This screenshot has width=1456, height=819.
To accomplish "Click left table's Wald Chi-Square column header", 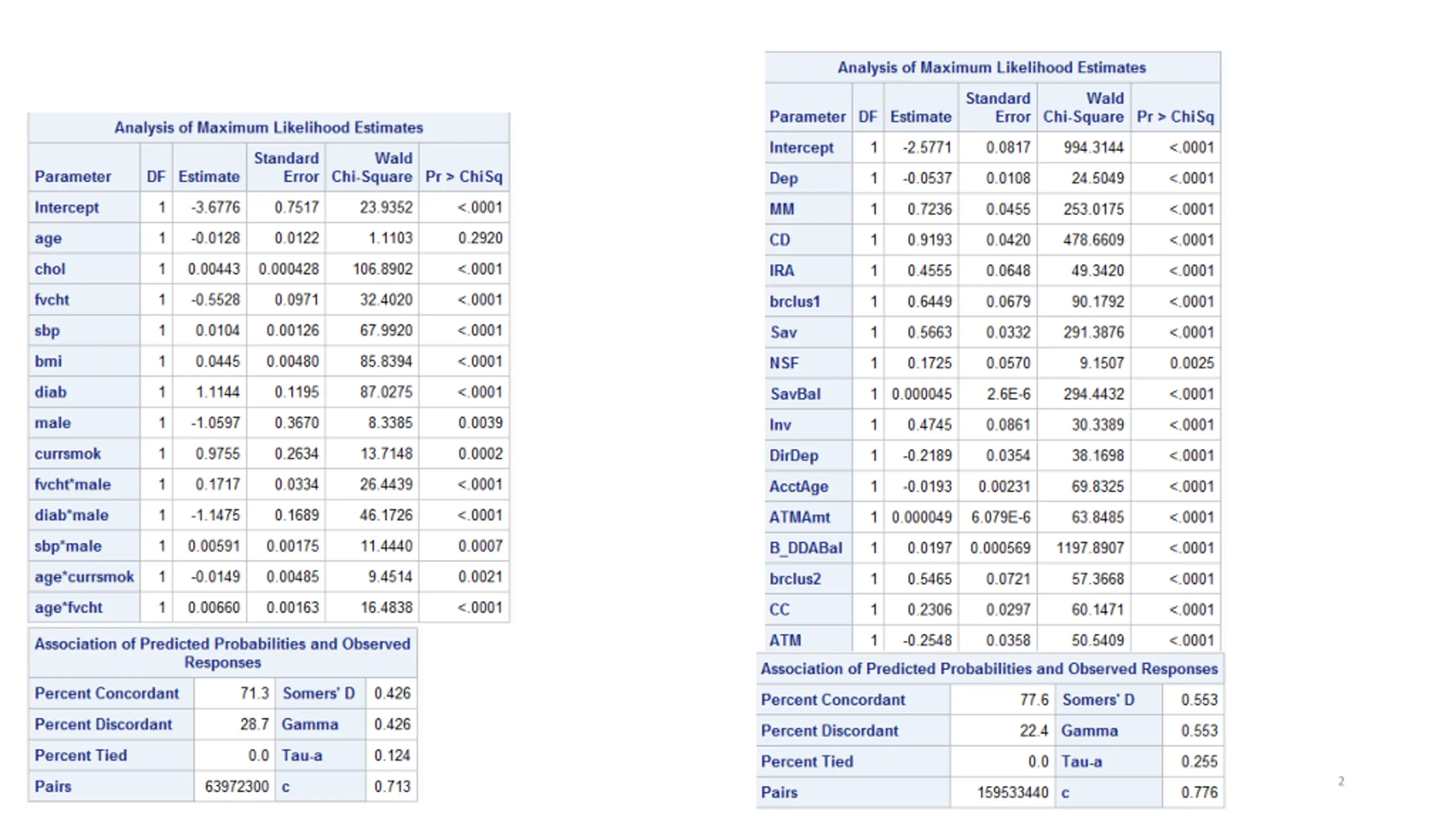I will 372,167.
